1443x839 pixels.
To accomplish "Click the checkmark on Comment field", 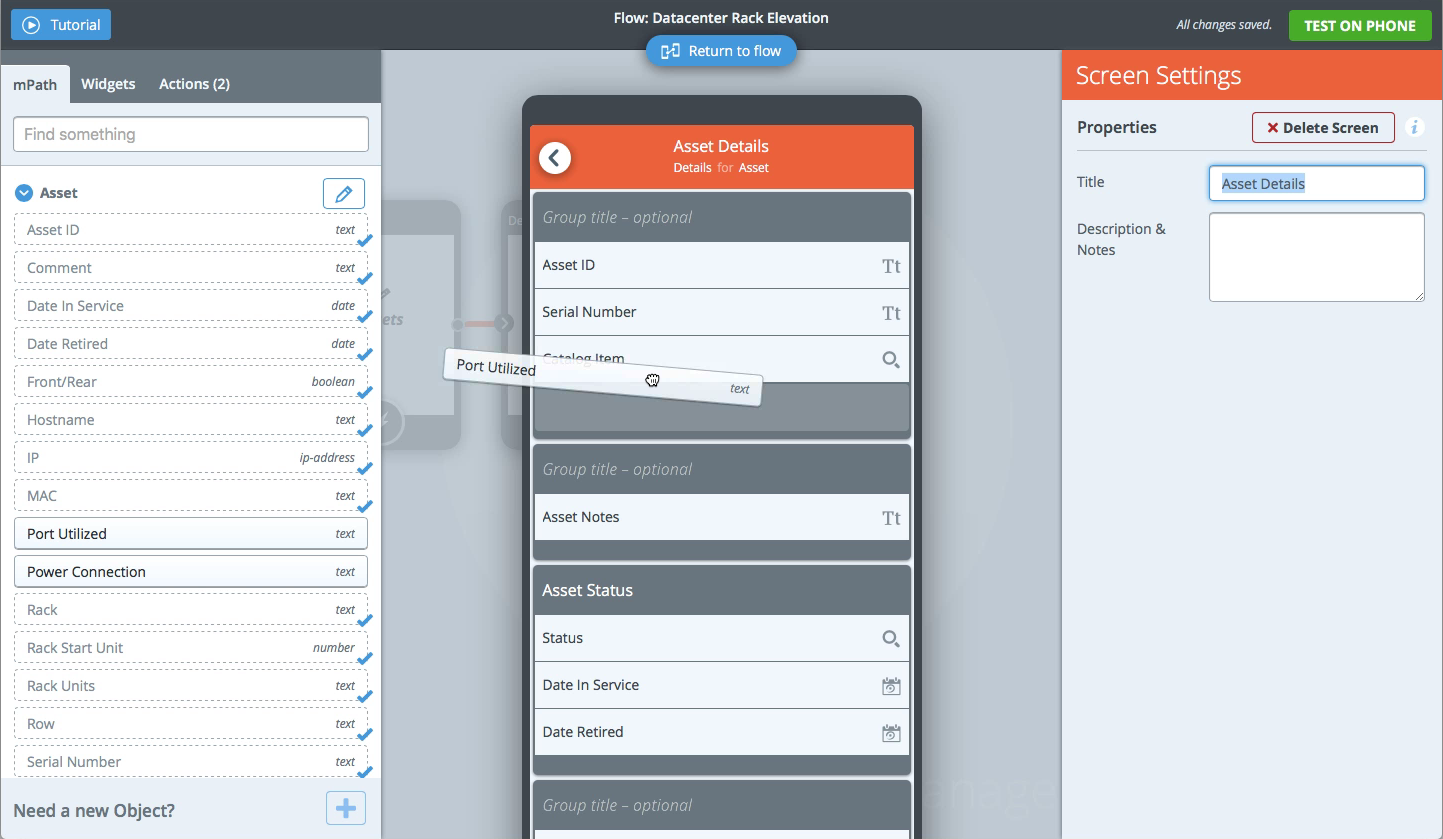I will [x=365, y=279].
